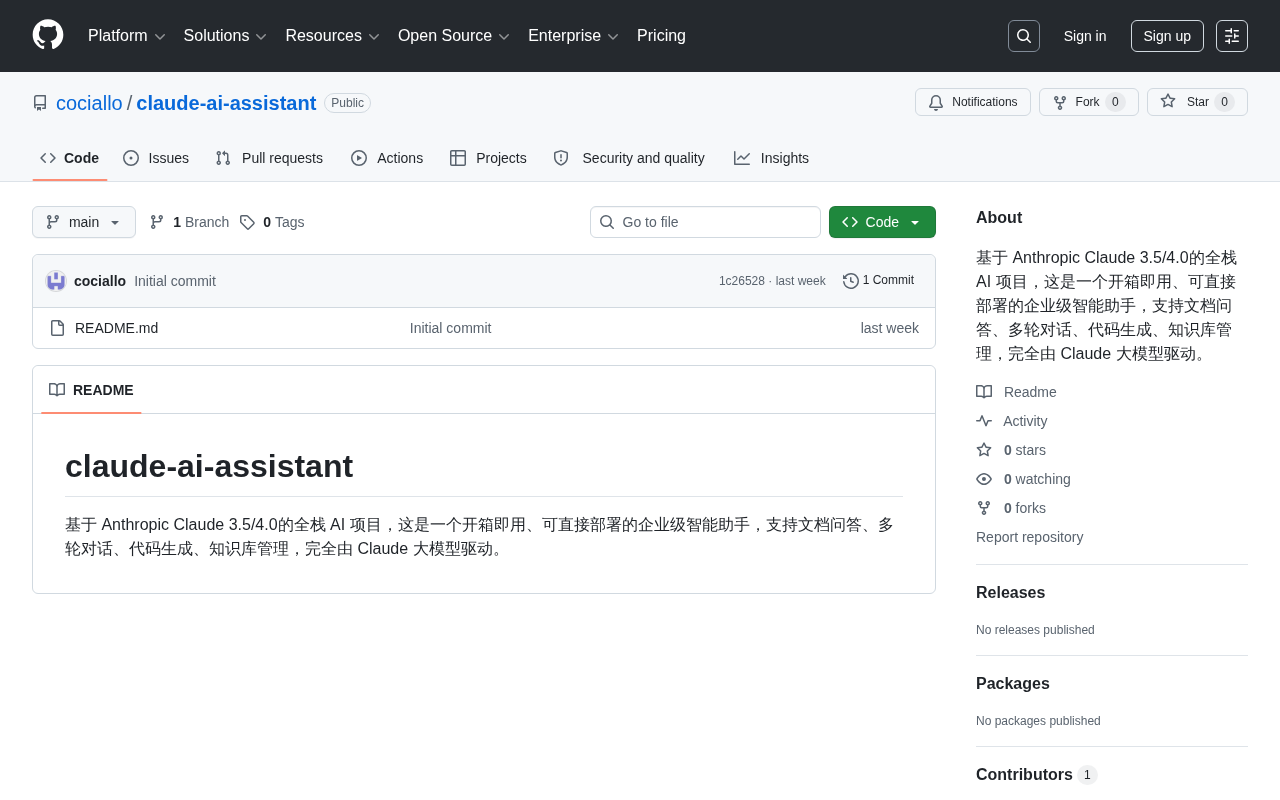
Task: Click Sign in
Action: (x=1085, y=36)
